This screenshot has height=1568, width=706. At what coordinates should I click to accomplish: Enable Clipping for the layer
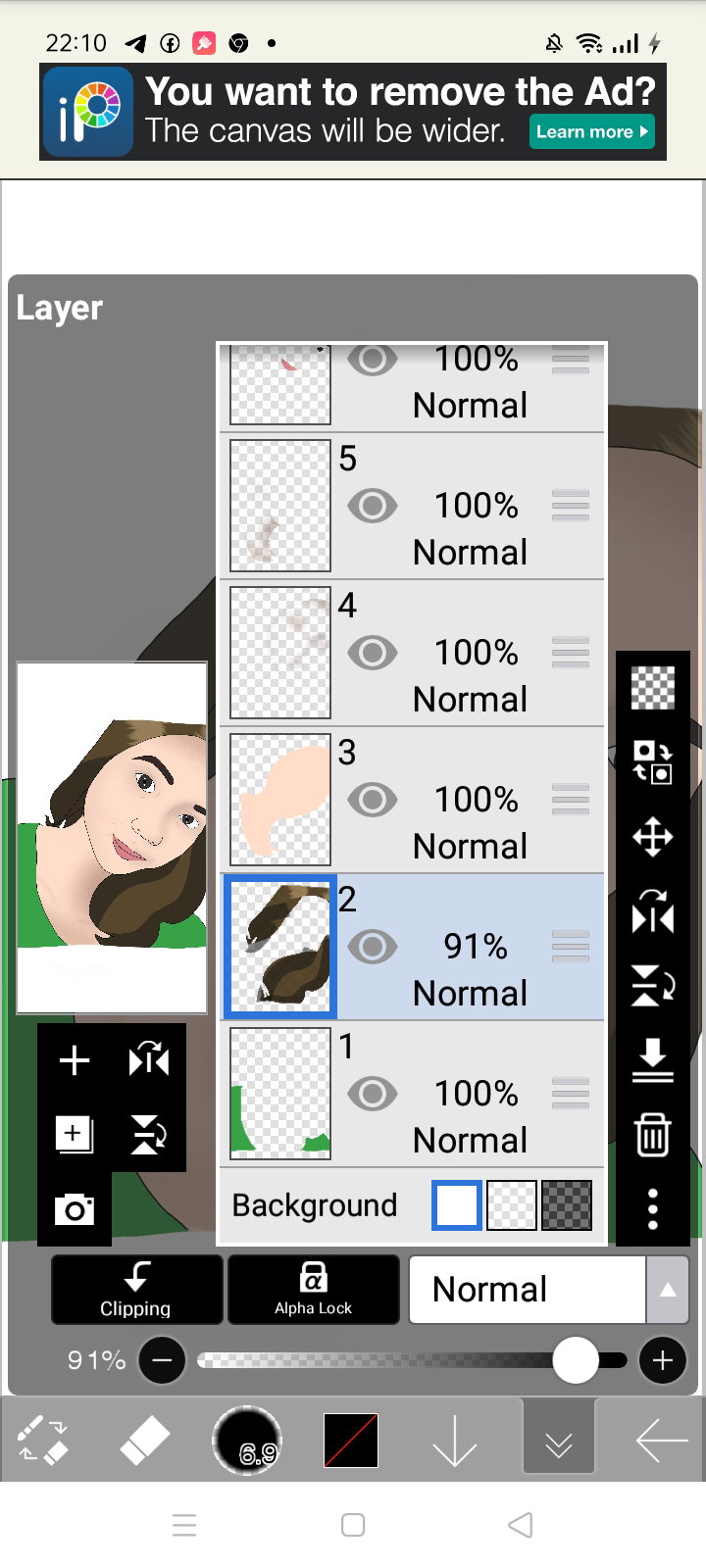pyautogui.click(x=136, y=1290)
